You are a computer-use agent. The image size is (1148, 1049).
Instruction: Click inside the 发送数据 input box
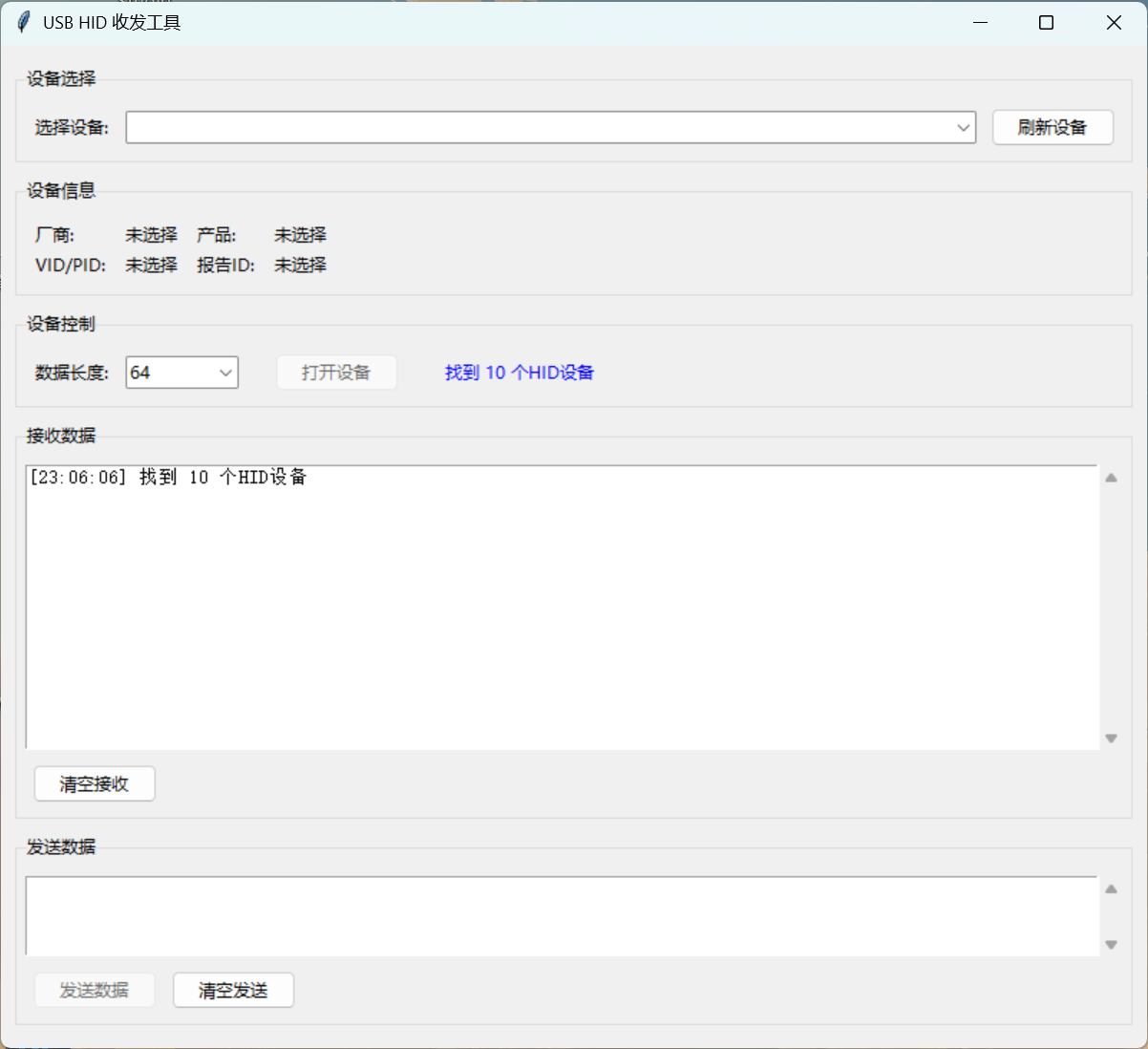click(562, 916)
